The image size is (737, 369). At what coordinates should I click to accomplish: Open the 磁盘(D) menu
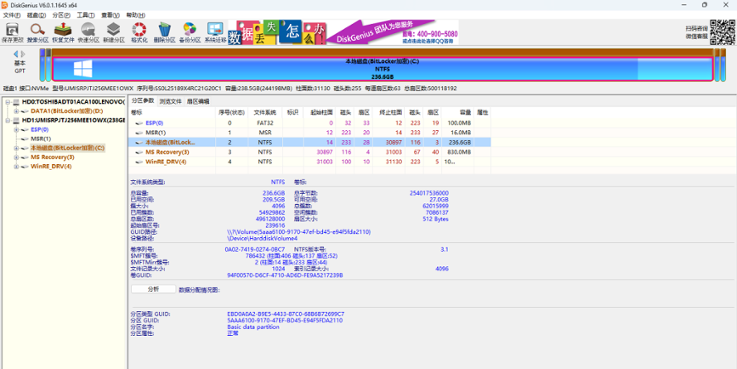[36, 15]
